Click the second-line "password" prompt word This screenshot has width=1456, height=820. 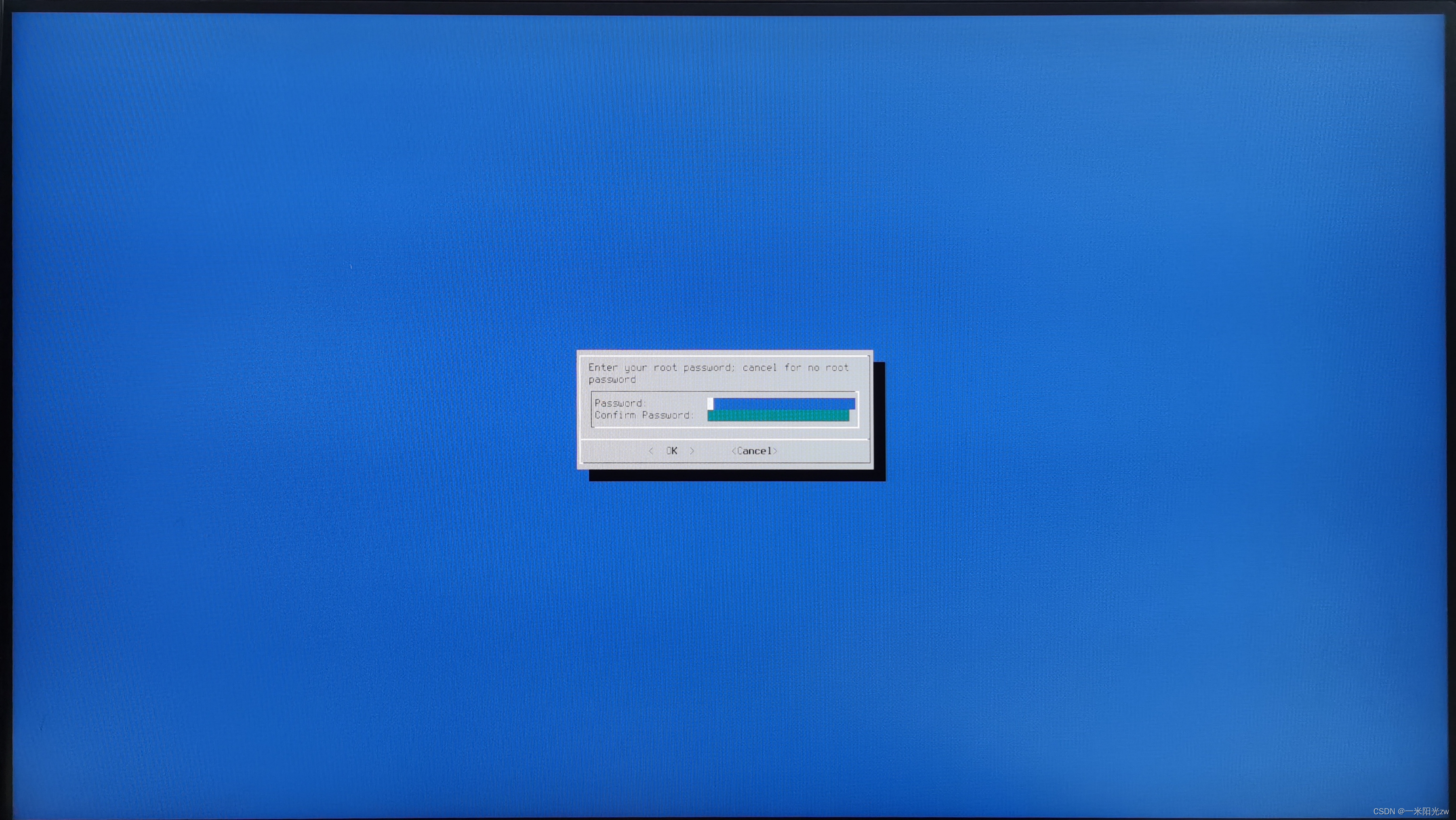(x=612, y=379)
